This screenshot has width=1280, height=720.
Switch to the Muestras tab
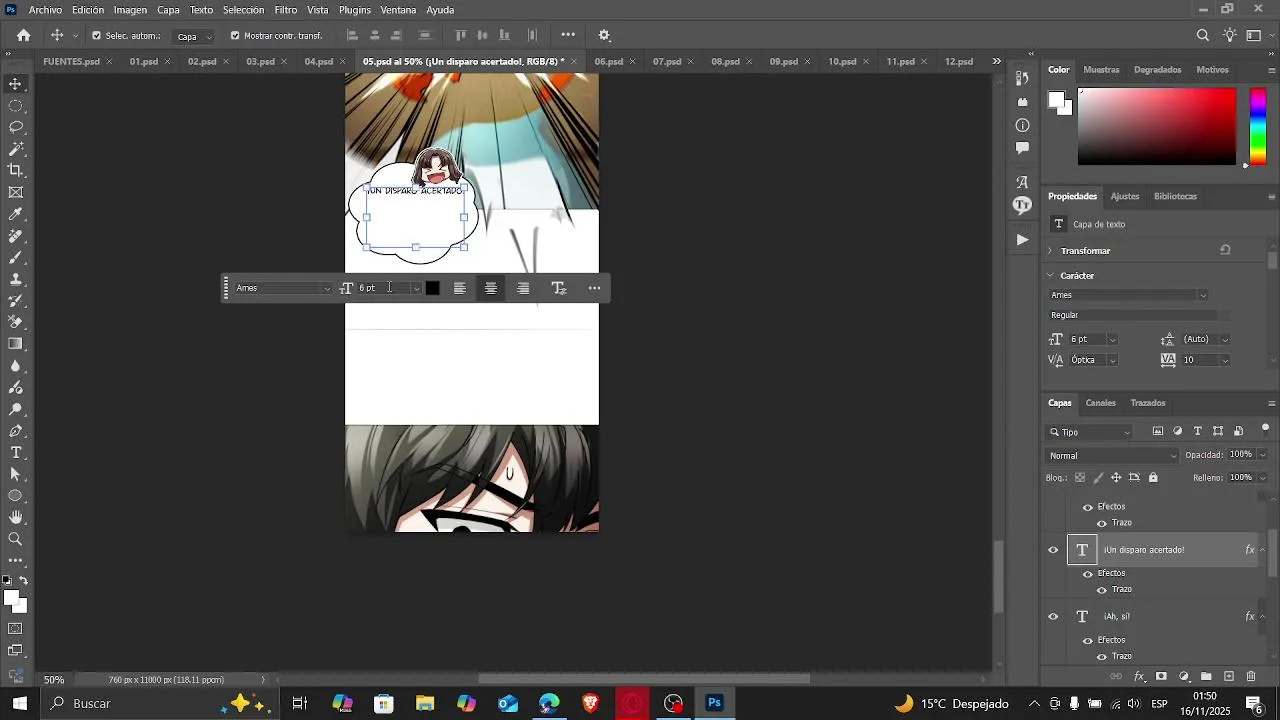click(1101, 70)
